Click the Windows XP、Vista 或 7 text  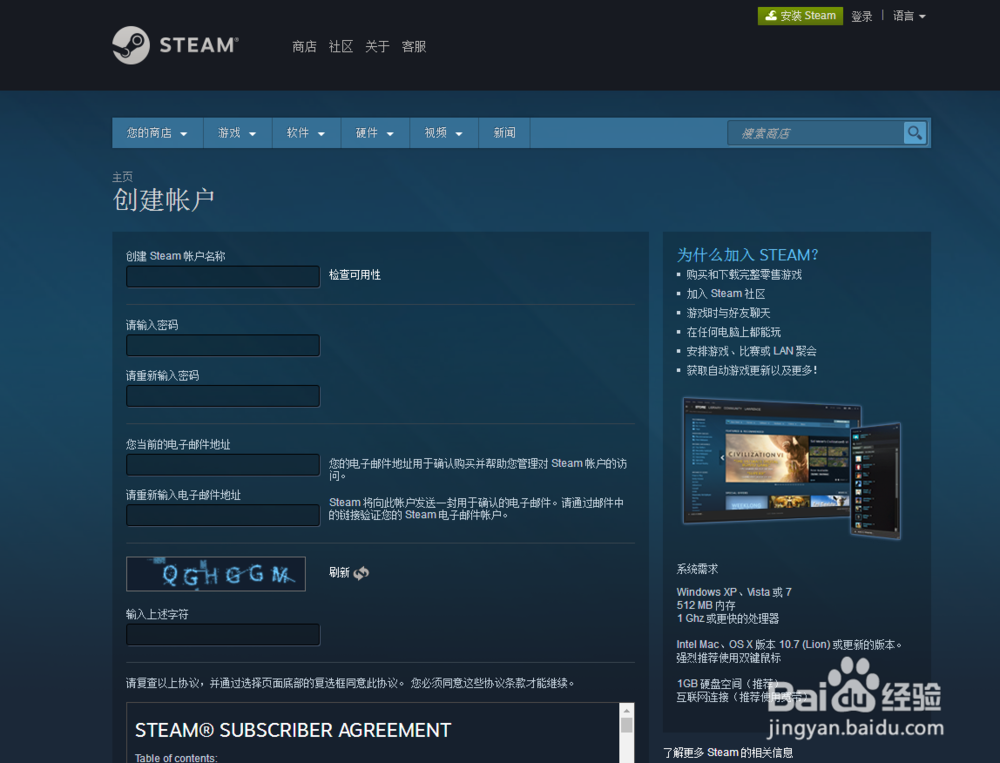[x=734, y=592]
